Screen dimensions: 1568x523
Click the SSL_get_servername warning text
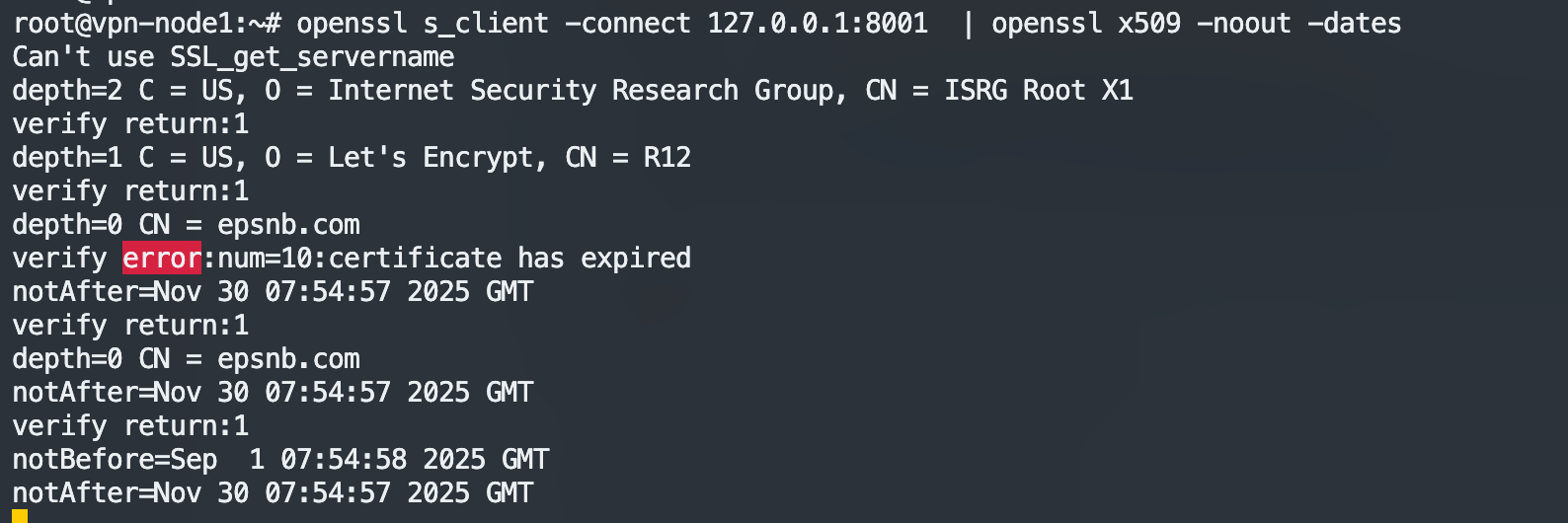pos(312,57)
